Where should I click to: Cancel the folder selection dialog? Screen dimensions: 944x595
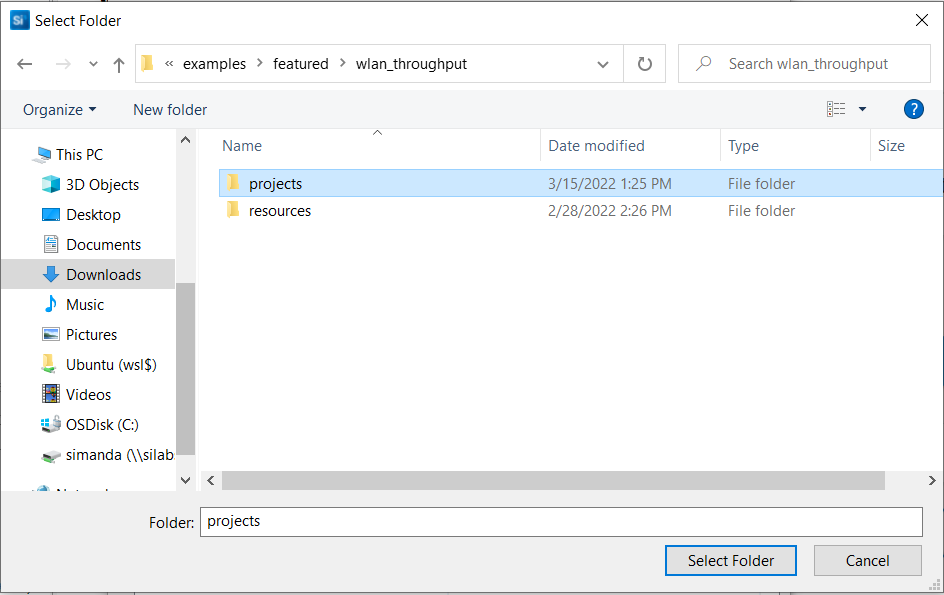(867, 560)
